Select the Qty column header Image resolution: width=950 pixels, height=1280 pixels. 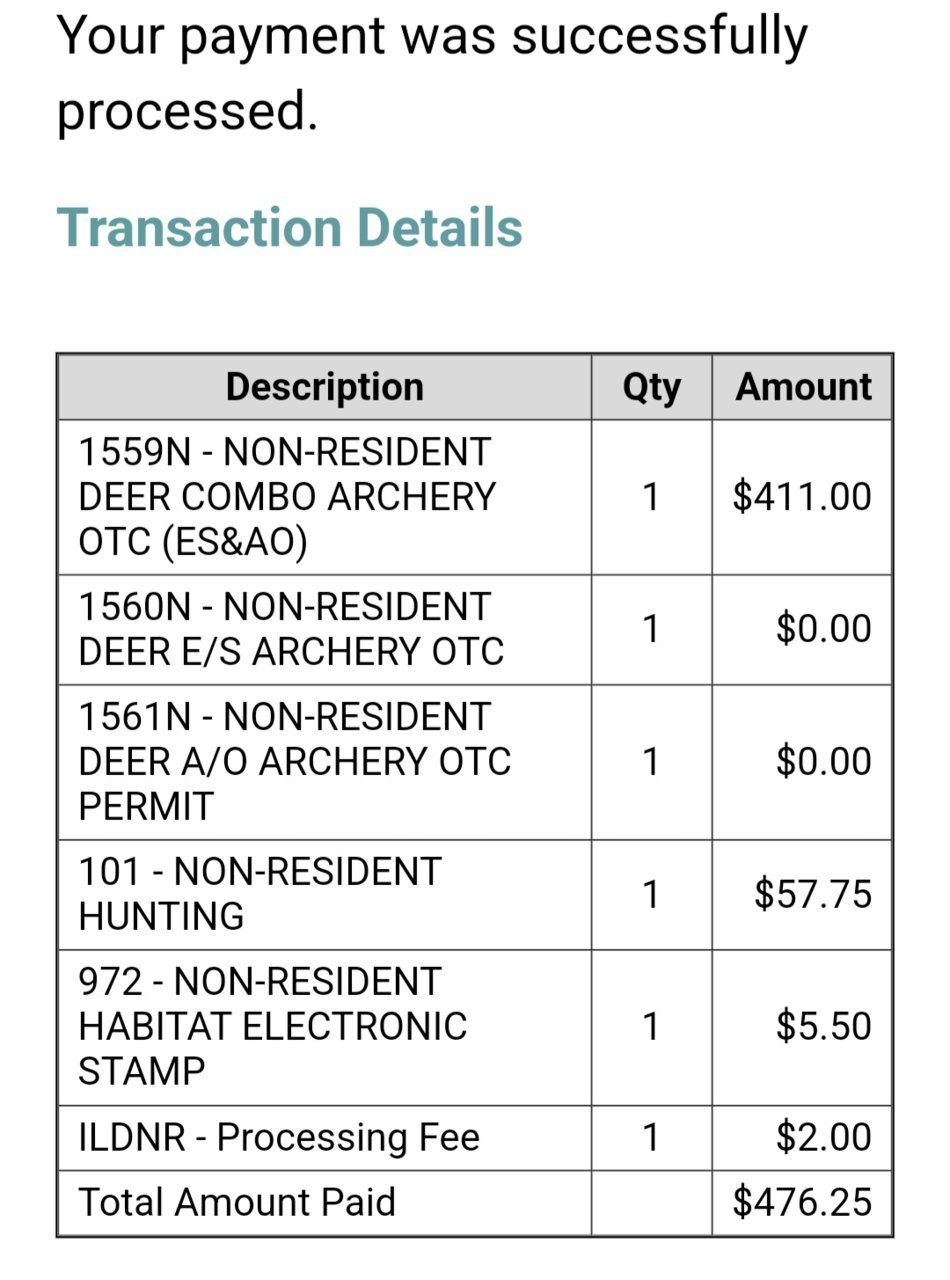click(651, 387)
